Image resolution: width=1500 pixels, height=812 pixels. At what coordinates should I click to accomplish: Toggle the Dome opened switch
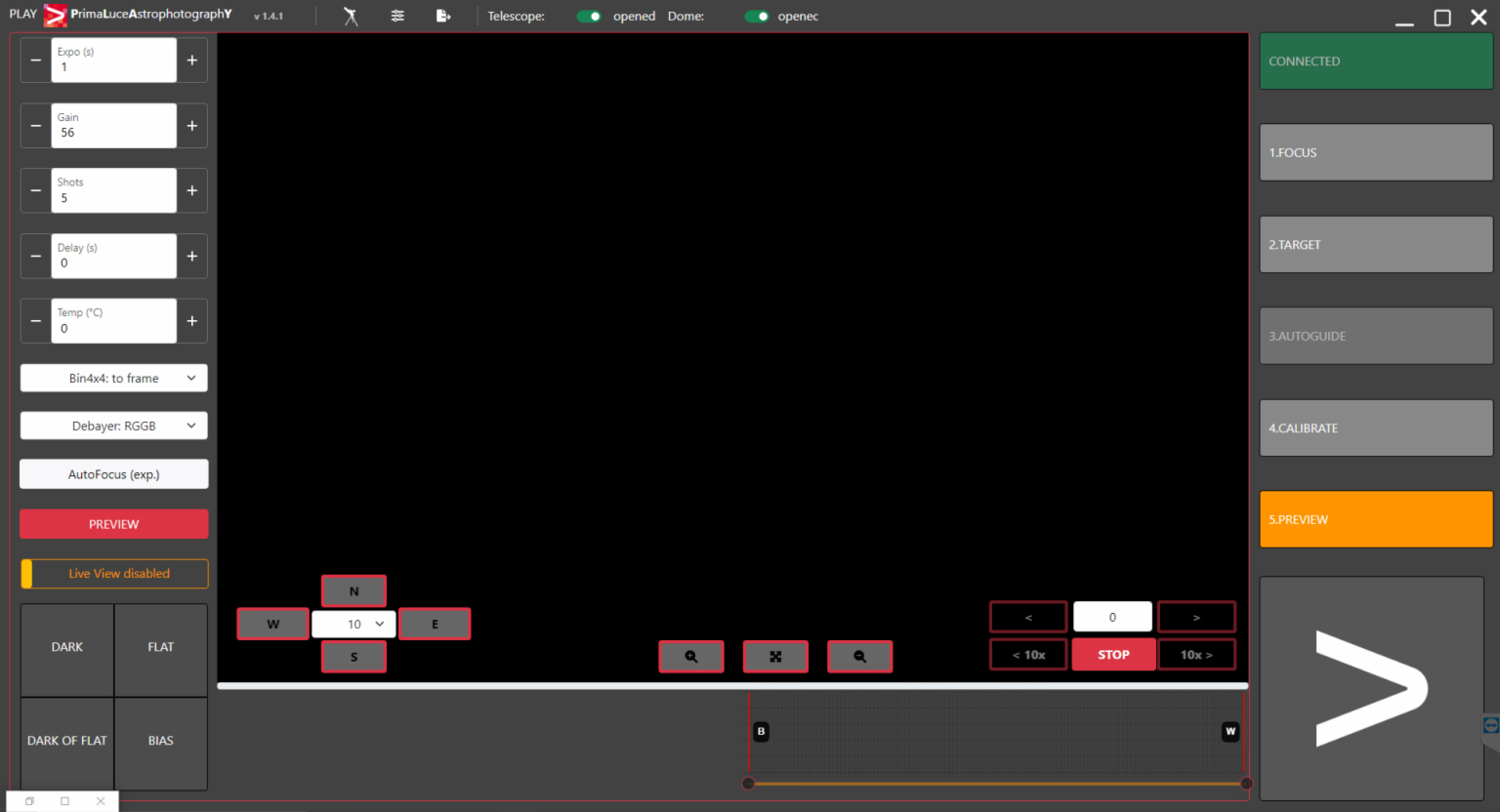click(757, 17)
